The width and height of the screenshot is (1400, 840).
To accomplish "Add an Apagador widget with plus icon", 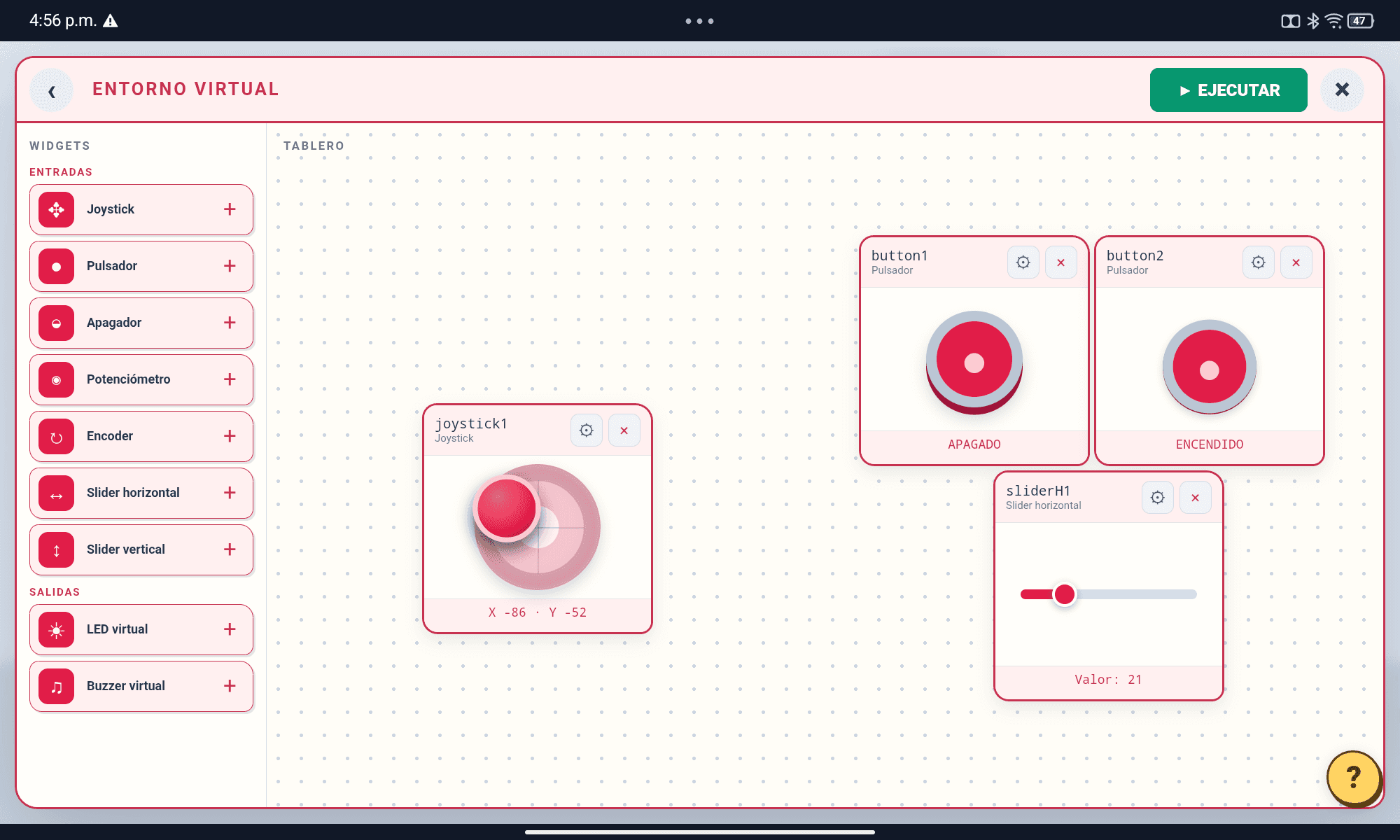I will (230, 323).
